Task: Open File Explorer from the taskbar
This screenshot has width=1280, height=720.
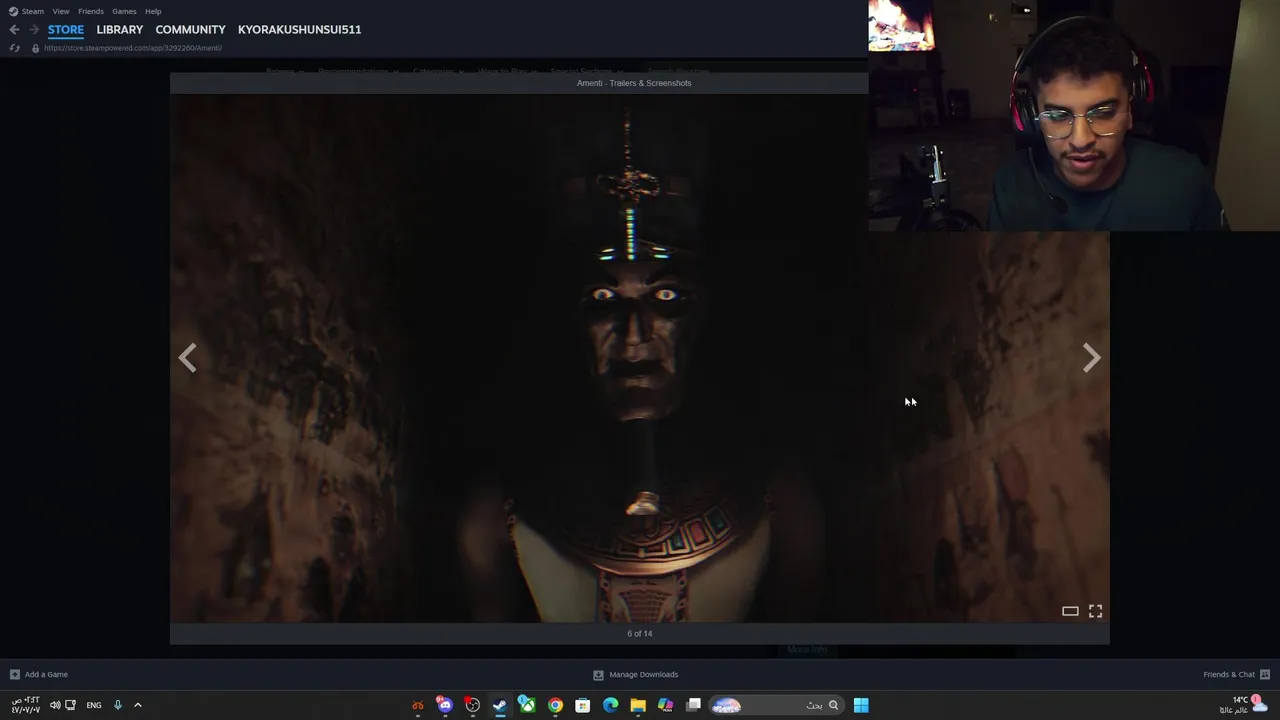Action: click(638, 705)
